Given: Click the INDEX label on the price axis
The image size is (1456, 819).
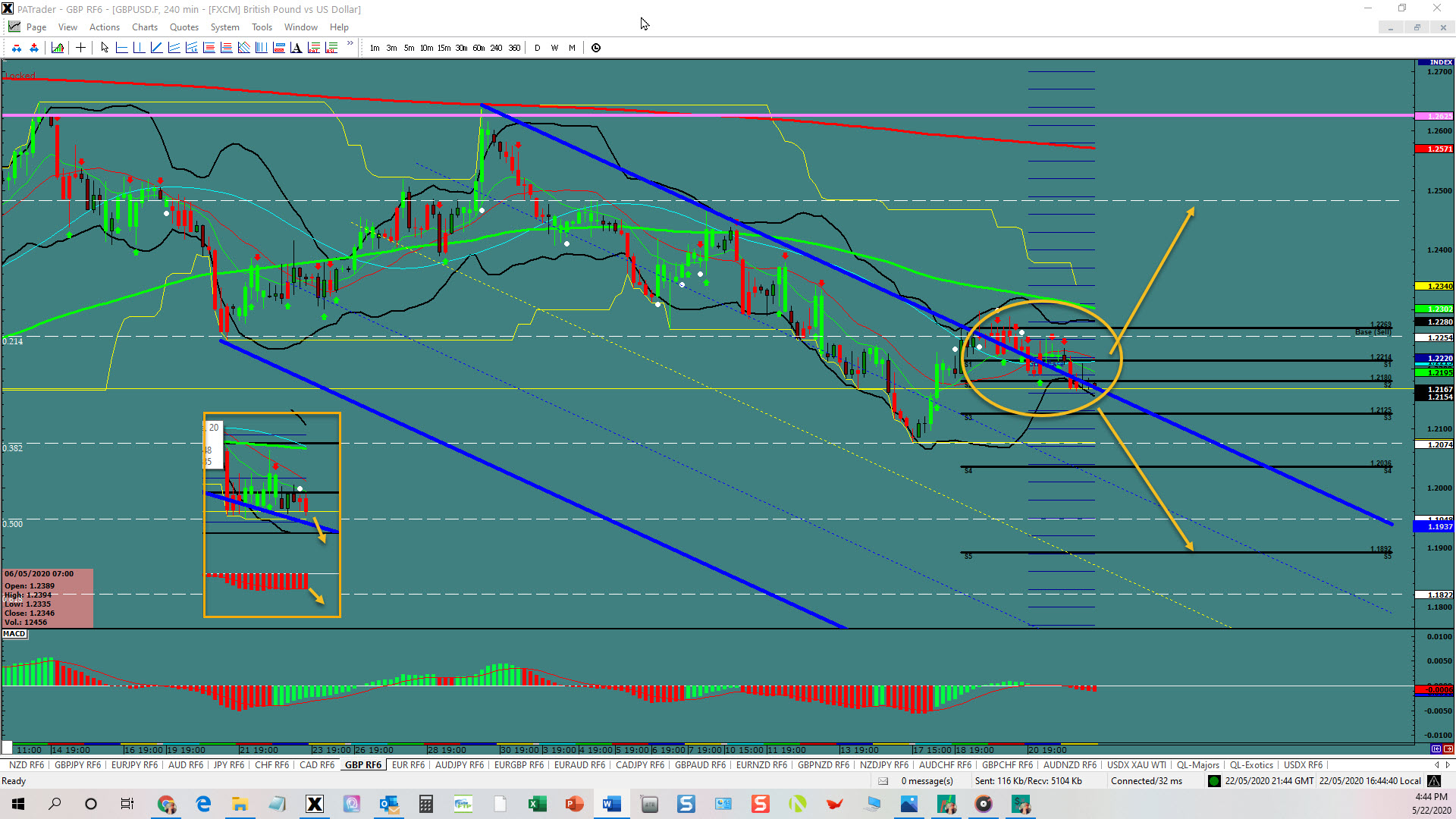Looking at the screenshot, I should tap(1440, 62).
